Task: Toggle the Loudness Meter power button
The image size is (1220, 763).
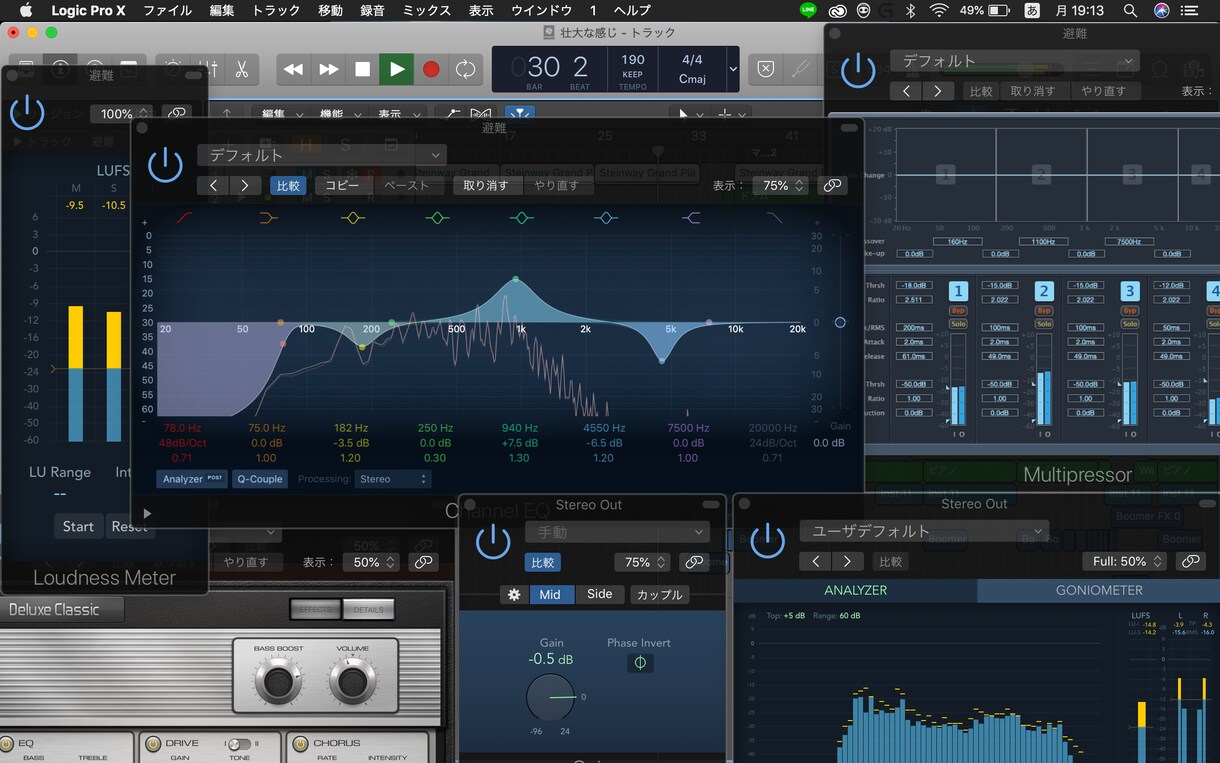Action: [27, 113]
